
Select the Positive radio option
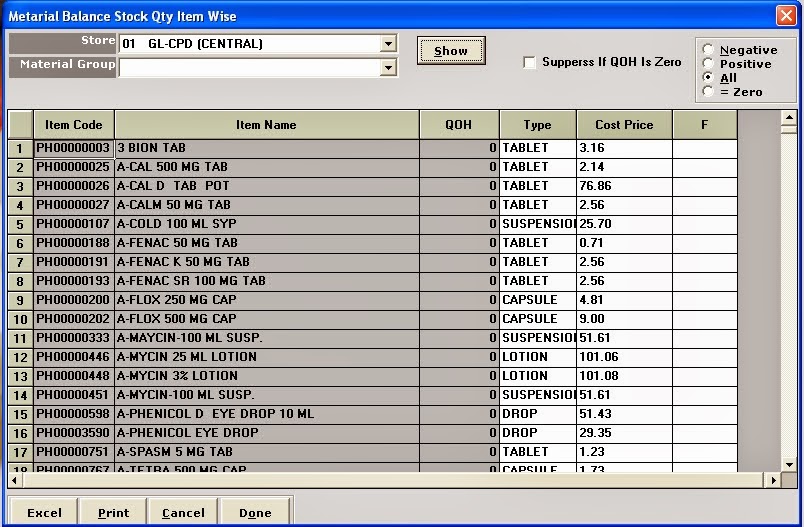tap(708, 63)
